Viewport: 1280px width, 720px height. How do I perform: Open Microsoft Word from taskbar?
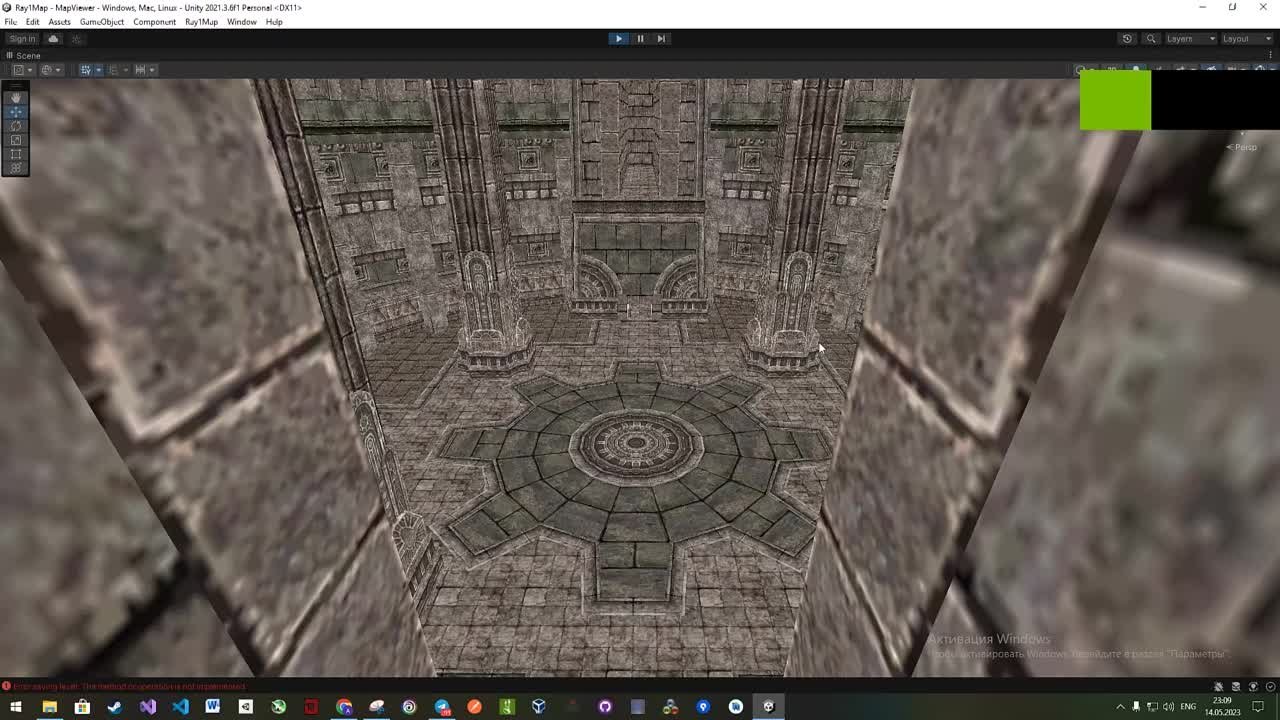pyautogui.click(x=213, y=706)
